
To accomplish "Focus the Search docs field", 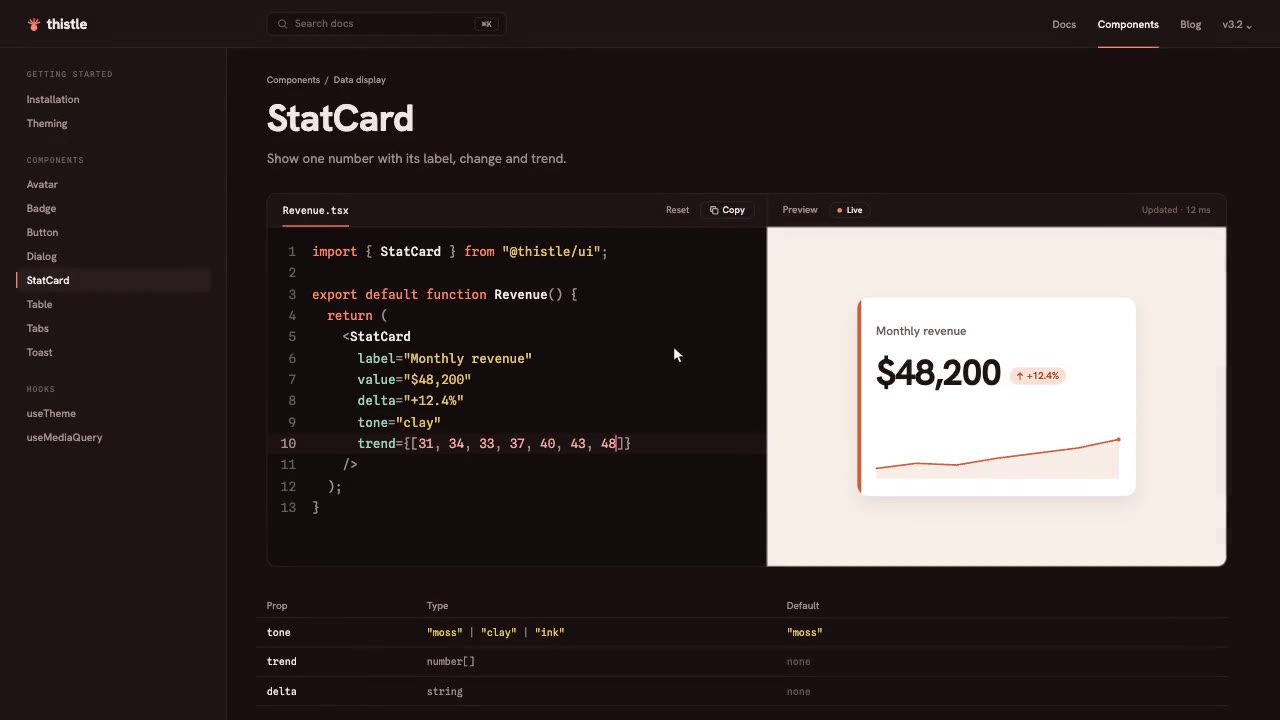I will click(386, 24).
